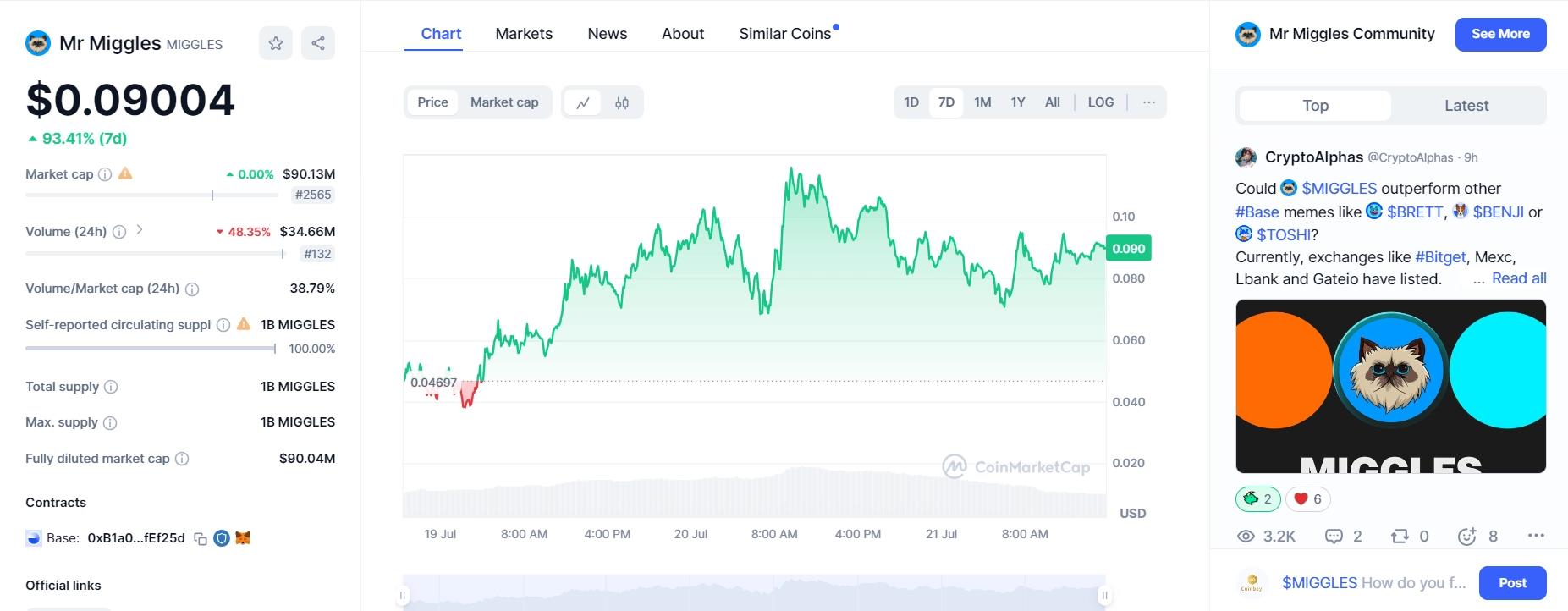Click the views eye icon 3.2K
Viewport: 1568px width, 611px height.
click(x=1246, y=536)
